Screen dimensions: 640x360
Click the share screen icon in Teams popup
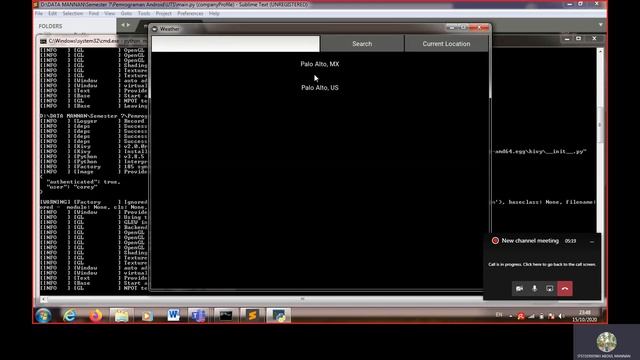coord(549,289)
